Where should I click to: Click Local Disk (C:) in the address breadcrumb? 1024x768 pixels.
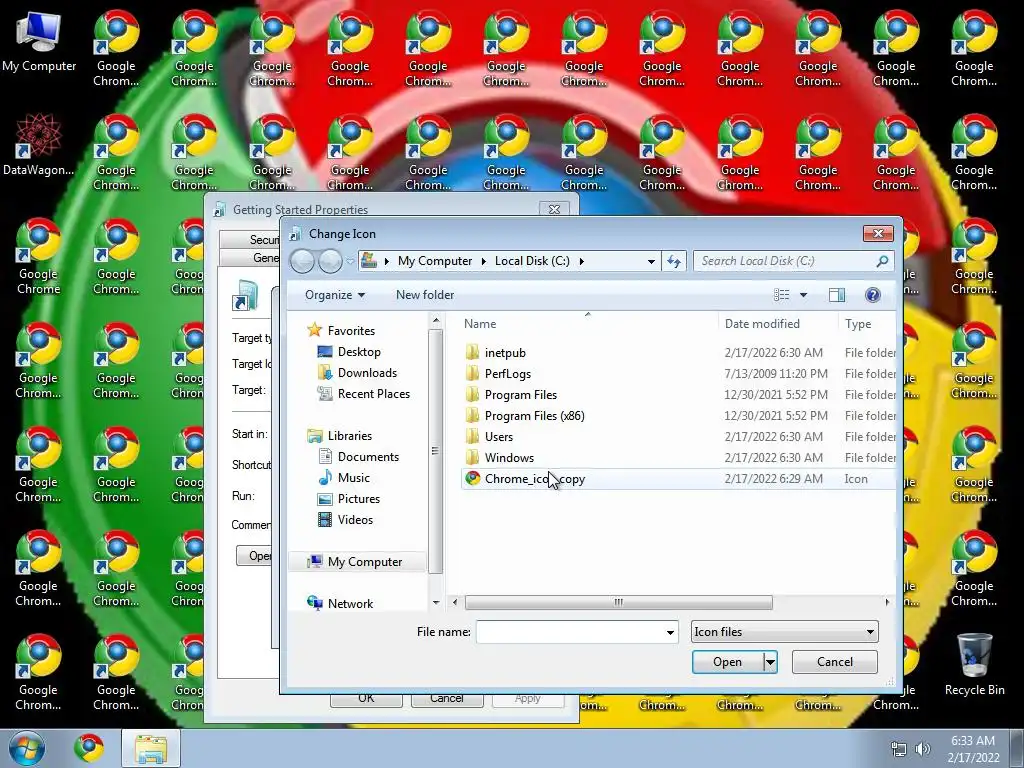(532, 261)
